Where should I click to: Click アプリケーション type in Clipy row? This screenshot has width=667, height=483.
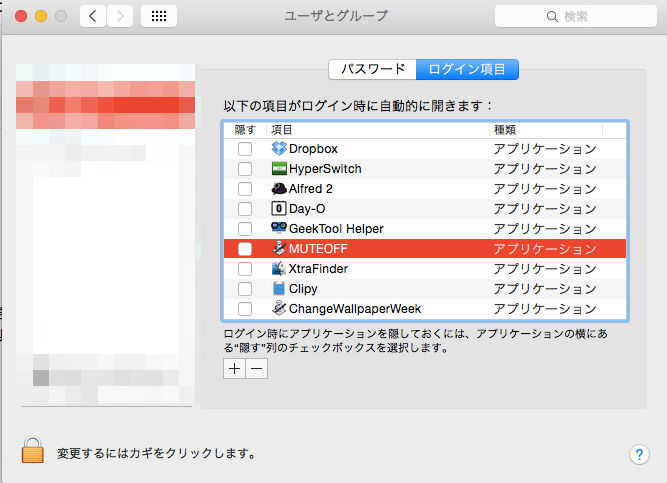click(x=545, y=289)
